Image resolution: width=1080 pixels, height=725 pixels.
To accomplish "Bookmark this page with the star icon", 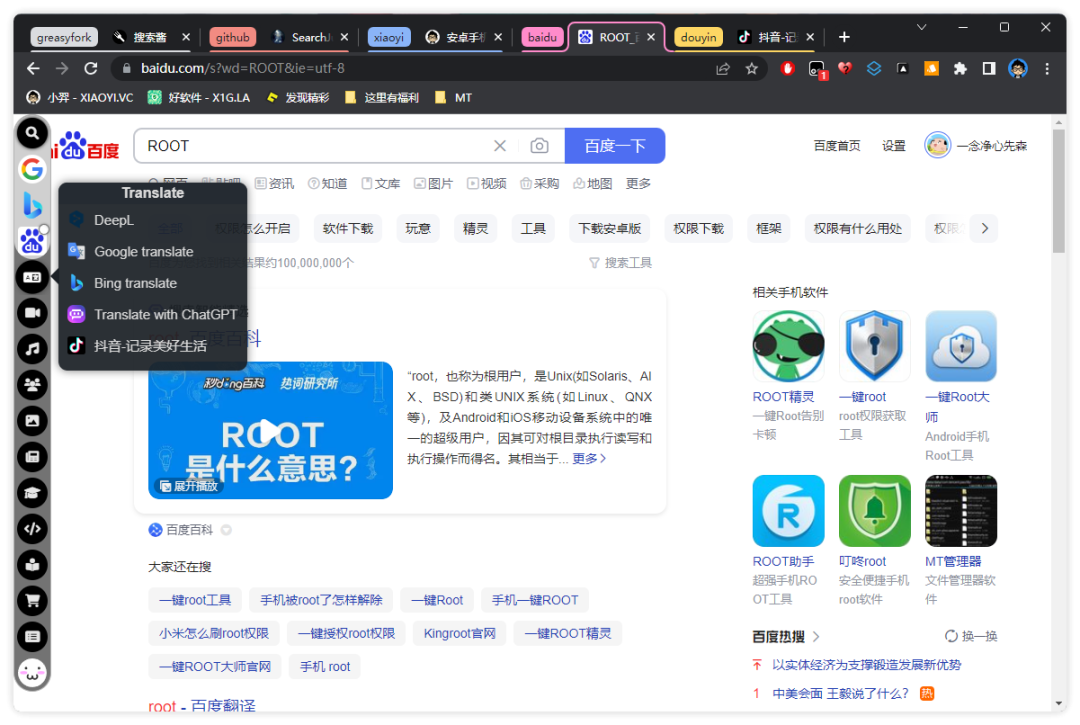I will pos(751,69).
